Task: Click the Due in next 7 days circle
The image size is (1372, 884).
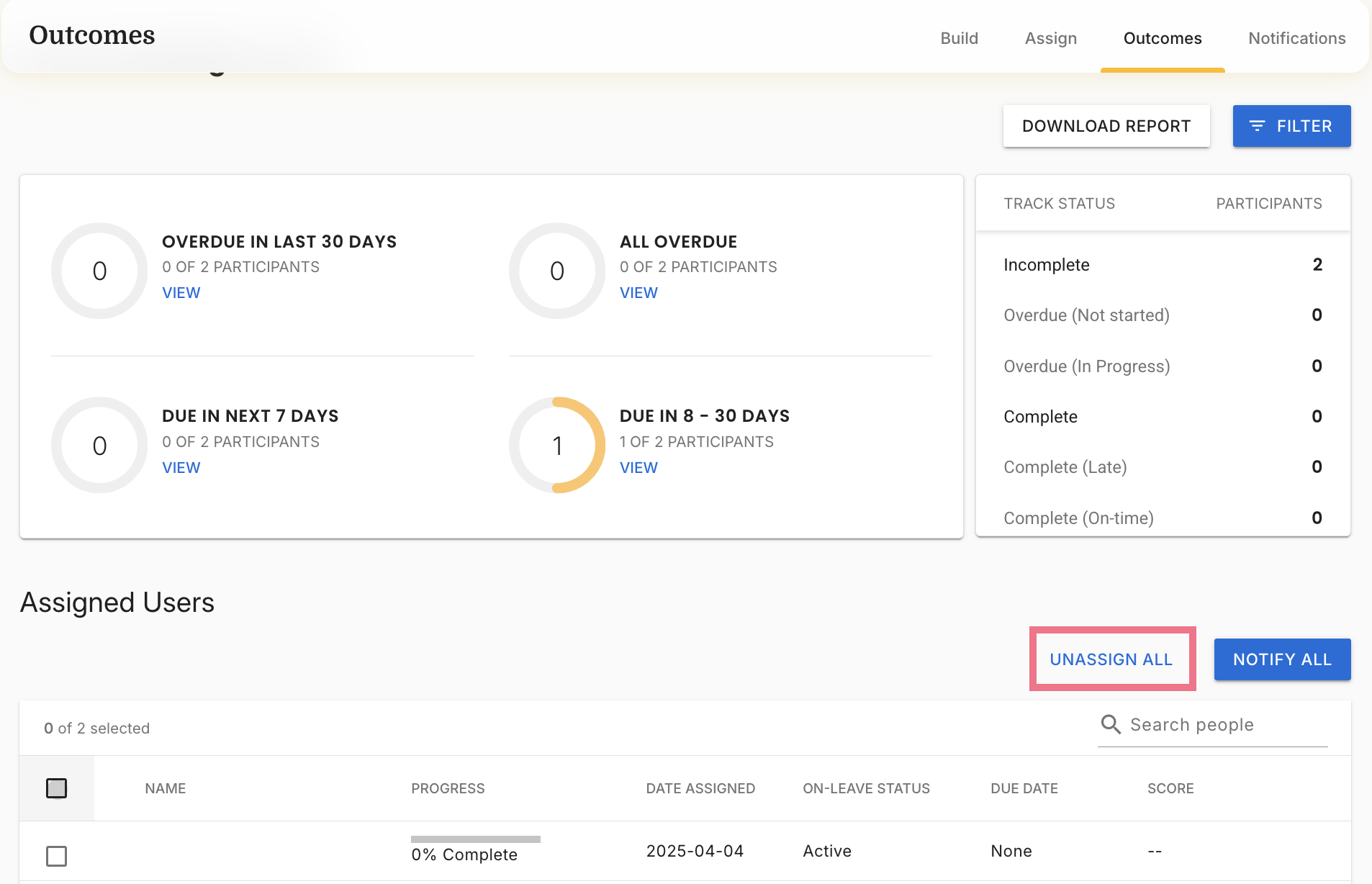Action: click(99, 445)
